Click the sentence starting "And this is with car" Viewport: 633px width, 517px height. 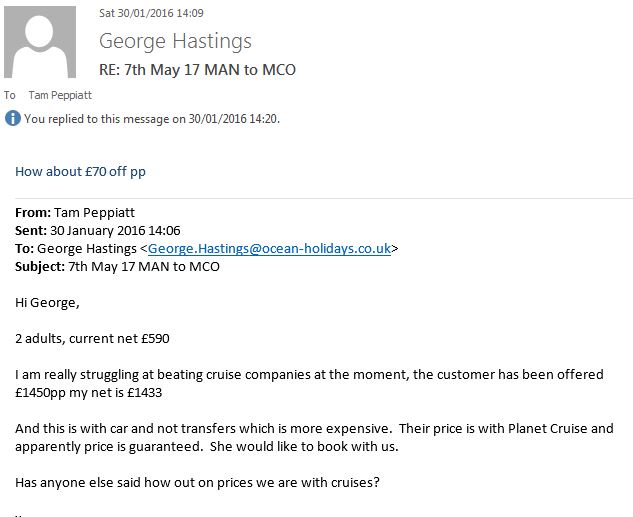click(314, 428)
